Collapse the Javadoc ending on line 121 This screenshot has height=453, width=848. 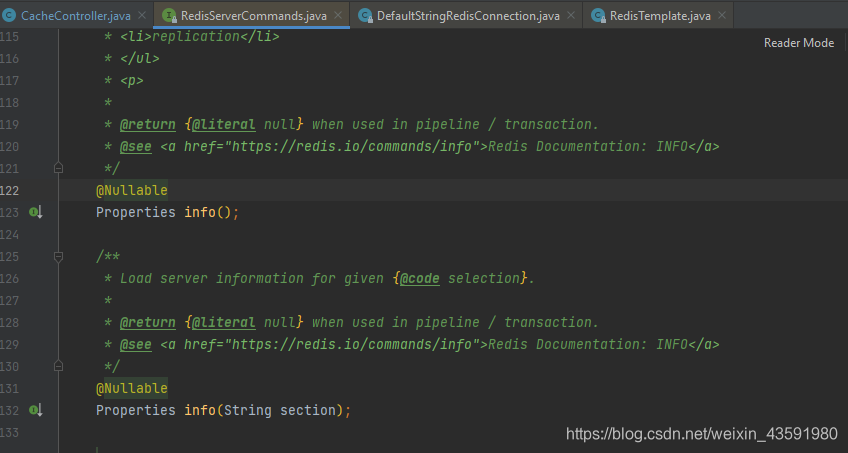(58, 168)
